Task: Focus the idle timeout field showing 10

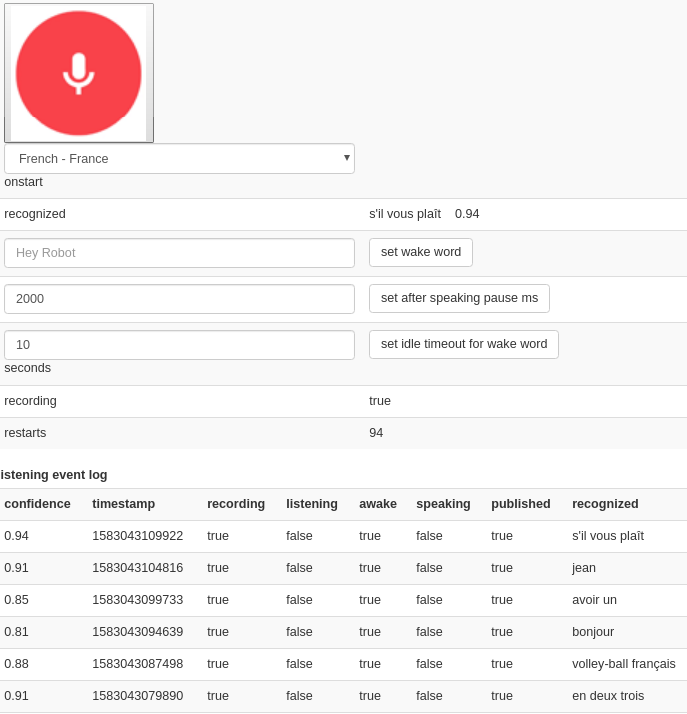Action: (x=179, y=345)
